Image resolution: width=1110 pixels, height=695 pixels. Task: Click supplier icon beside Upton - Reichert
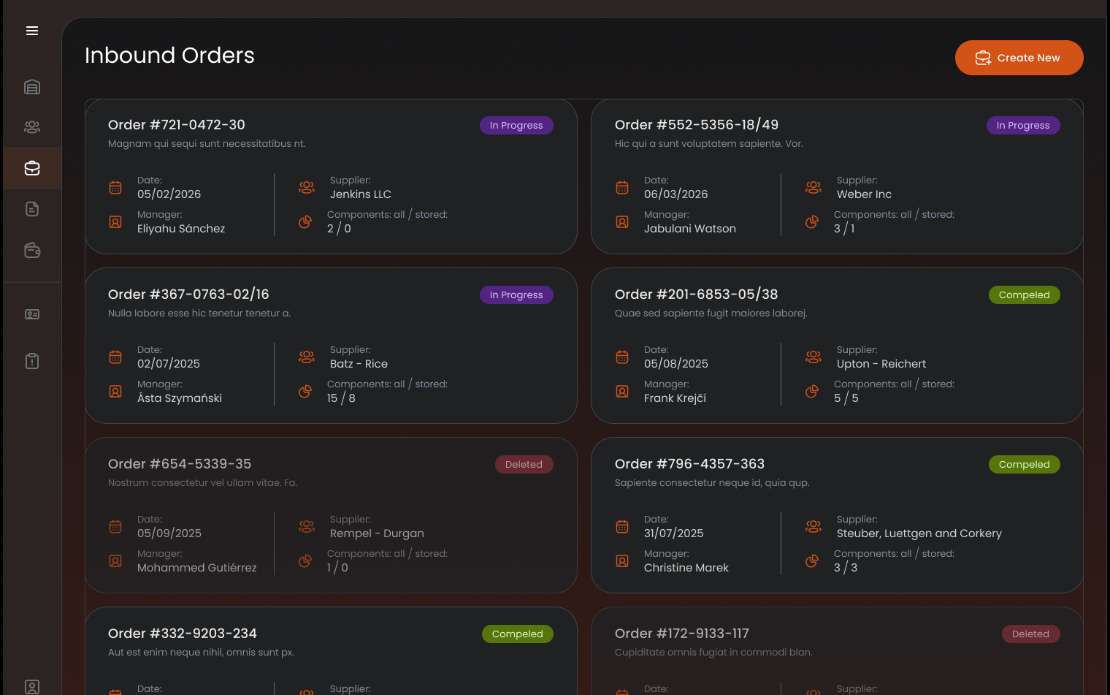point(813,357)
